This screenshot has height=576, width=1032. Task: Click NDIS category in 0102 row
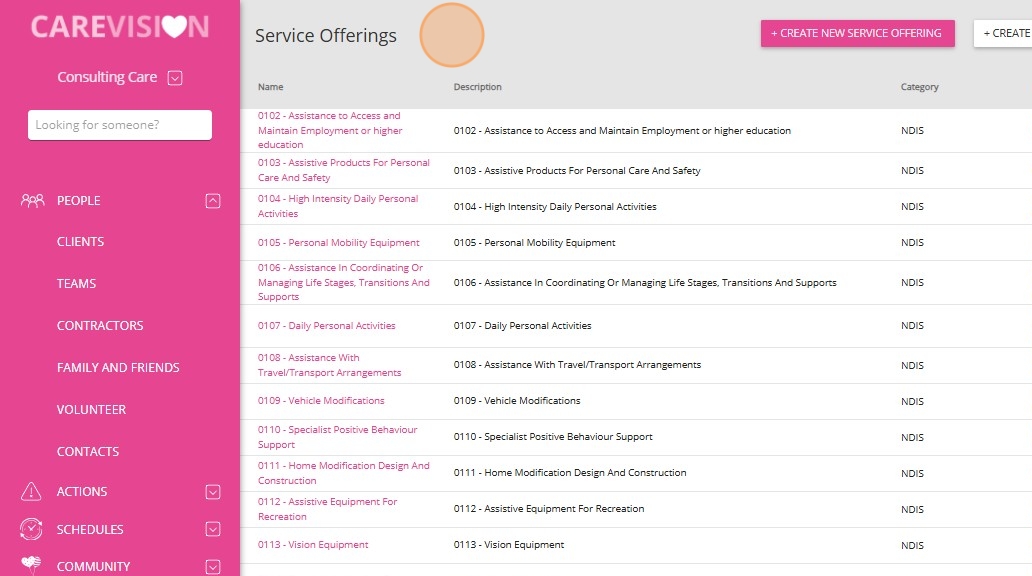(x=912, y=131)
